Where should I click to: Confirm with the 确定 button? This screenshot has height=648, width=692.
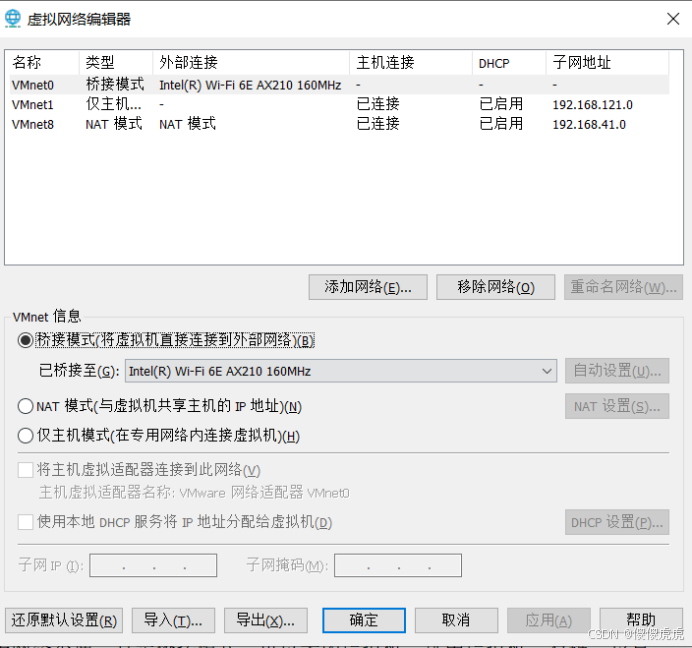tap(364, 620)
